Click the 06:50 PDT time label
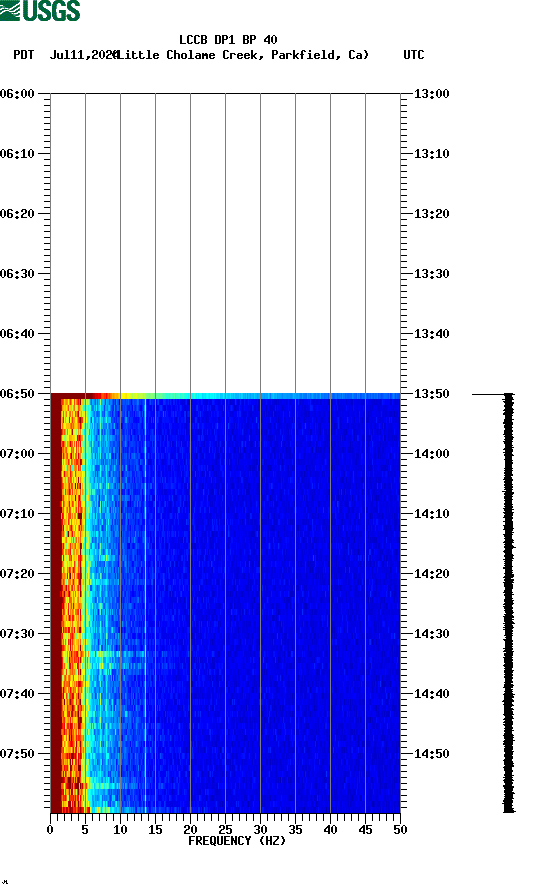Viewport: 552px width, 893px height. [18, 394]
